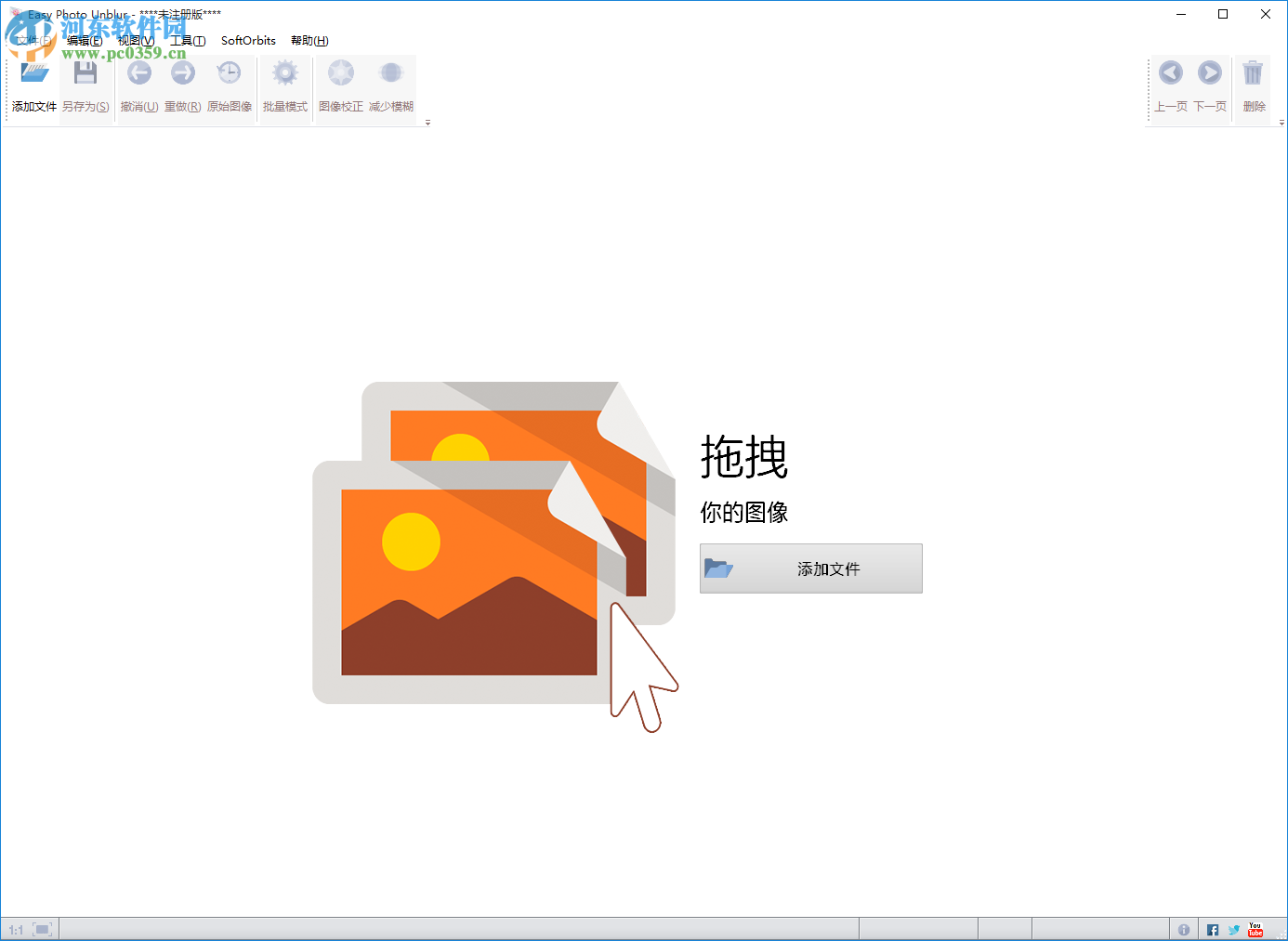Click the 另存为 (Save As) disk icon
The height and width of the screenshot is (941, 1288).
(85, 72)
